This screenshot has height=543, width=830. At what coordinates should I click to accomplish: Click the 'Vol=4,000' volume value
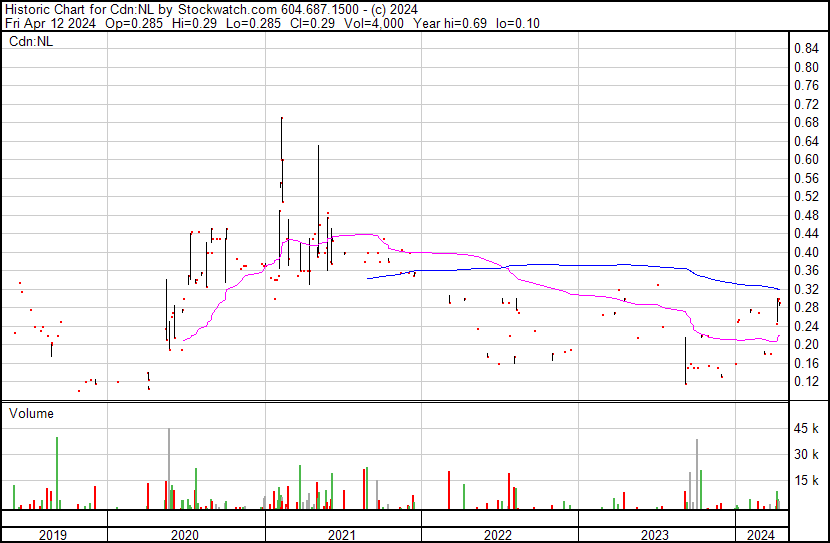coord(374,23)
